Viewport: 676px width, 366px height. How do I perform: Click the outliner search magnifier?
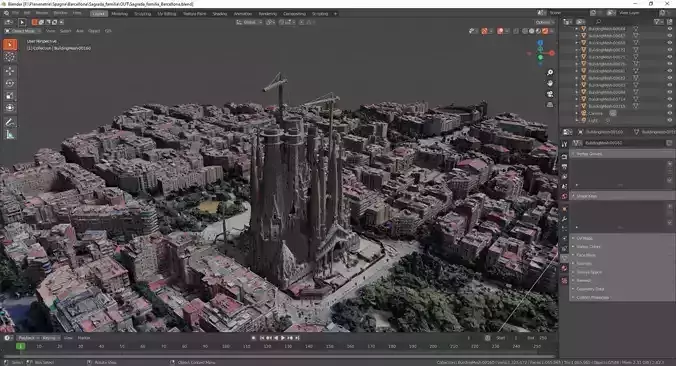point(598,22)
